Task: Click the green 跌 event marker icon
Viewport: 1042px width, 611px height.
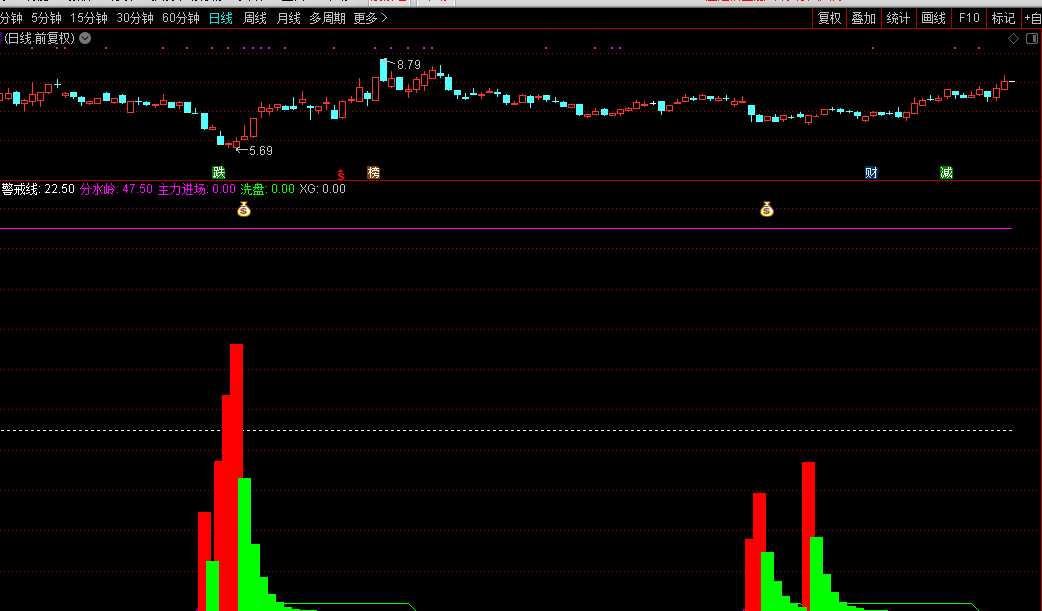Action: [218, 172]
